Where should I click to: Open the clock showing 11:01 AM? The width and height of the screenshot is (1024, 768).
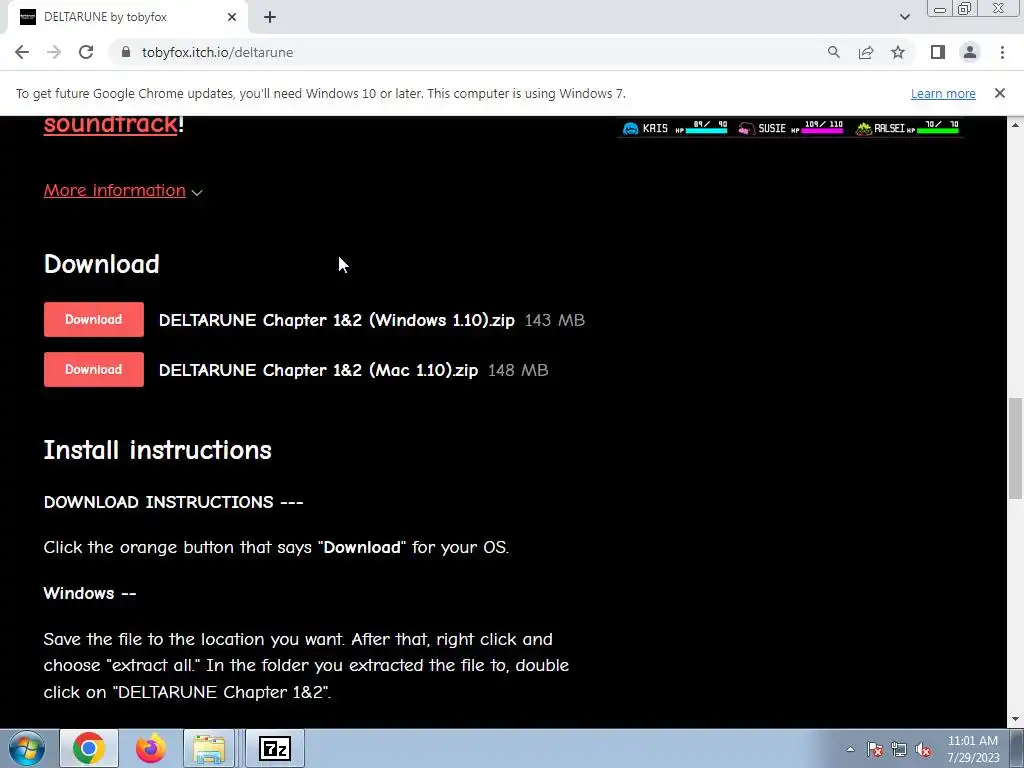click(x=973, y=748)
